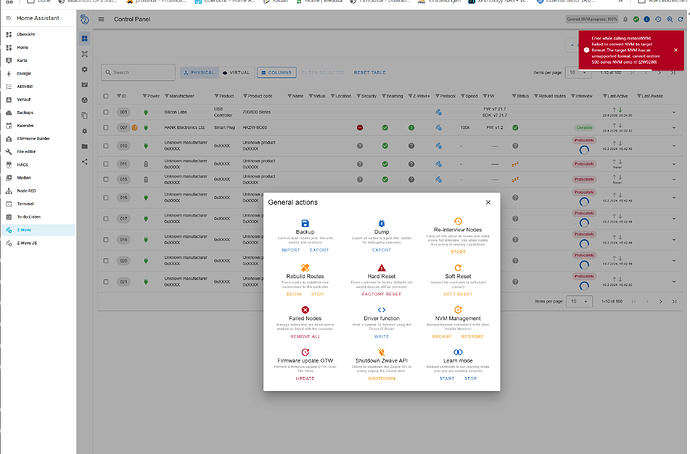Screen dimensions: 690x454
Task: Select the PHYSICAL nodes tab
Action: click(199, 73)
